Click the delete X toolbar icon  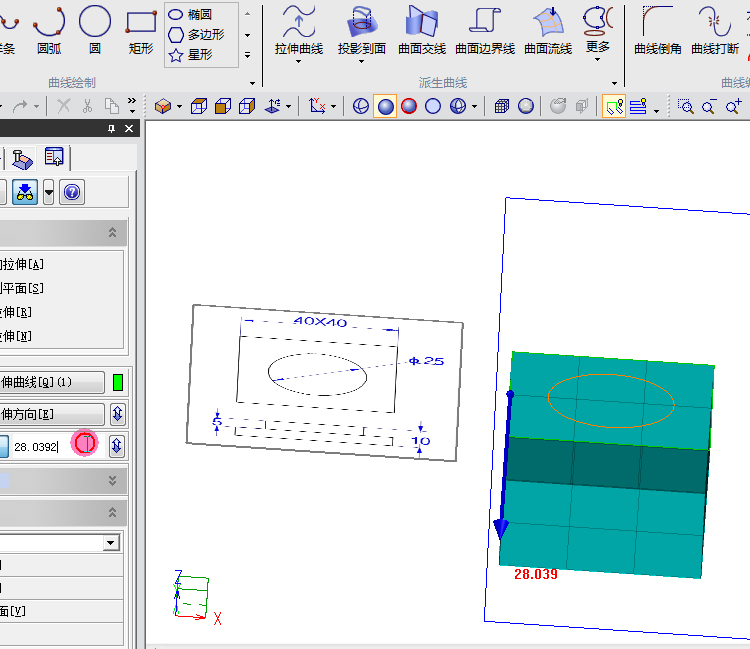tap(64, 106)
